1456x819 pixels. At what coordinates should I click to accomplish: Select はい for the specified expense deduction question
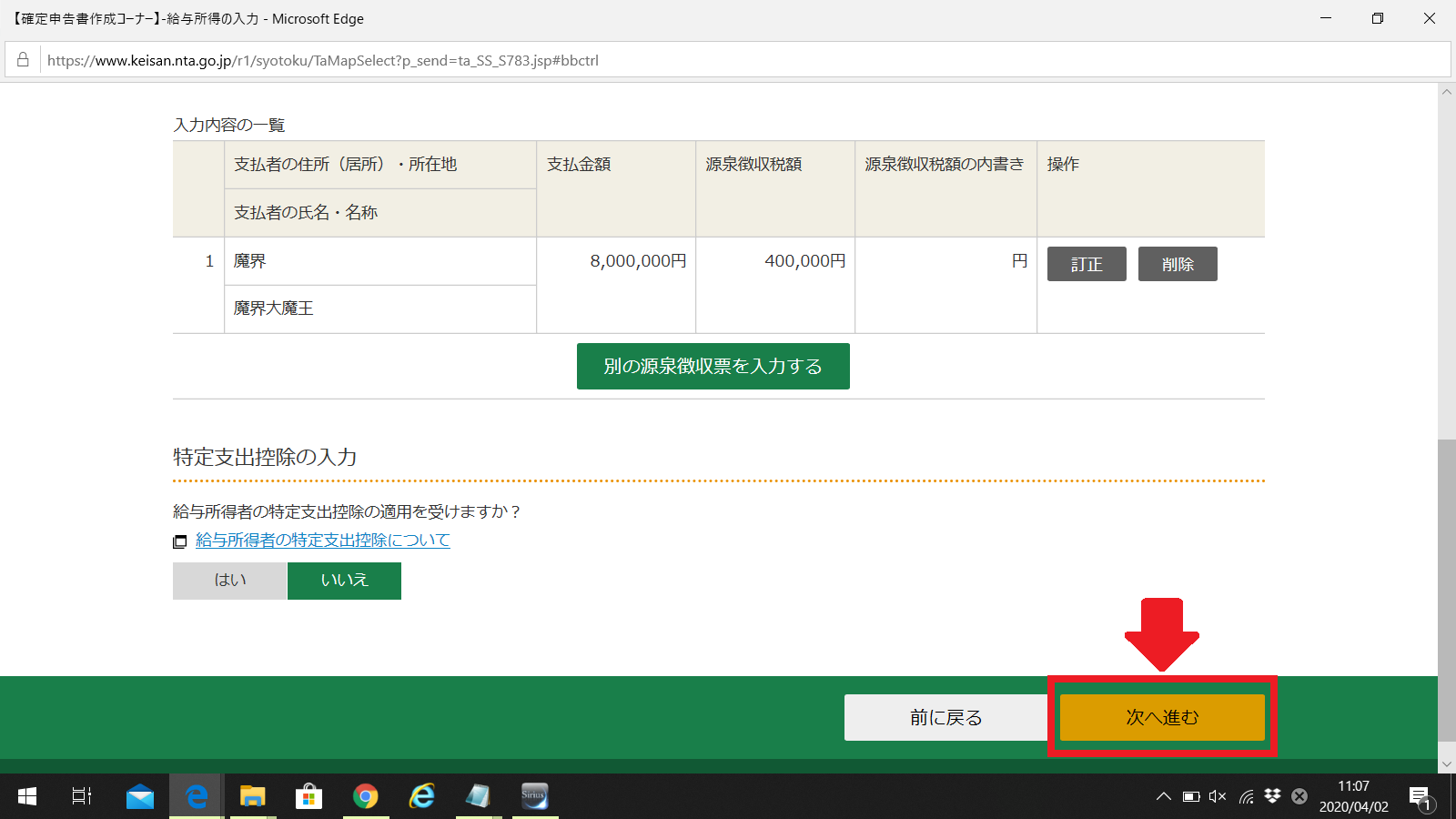pyautogui.click(x=228, y=581)
